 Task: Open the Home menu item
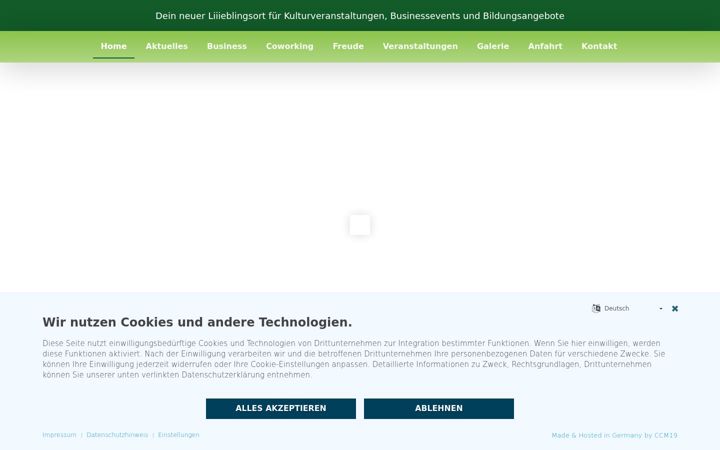113,46
